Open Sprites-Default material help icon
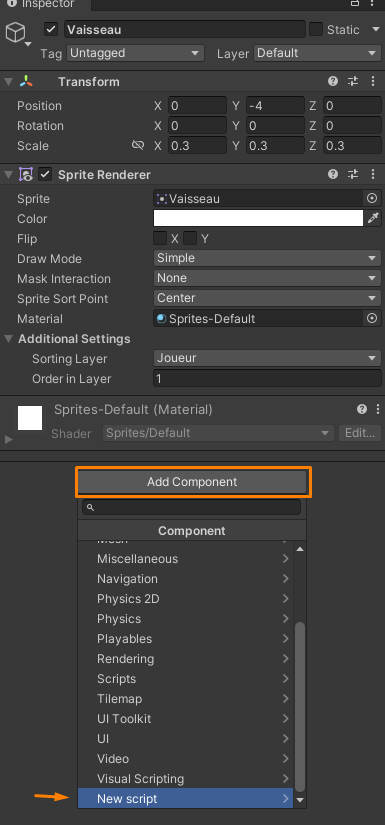 (362, 409)
